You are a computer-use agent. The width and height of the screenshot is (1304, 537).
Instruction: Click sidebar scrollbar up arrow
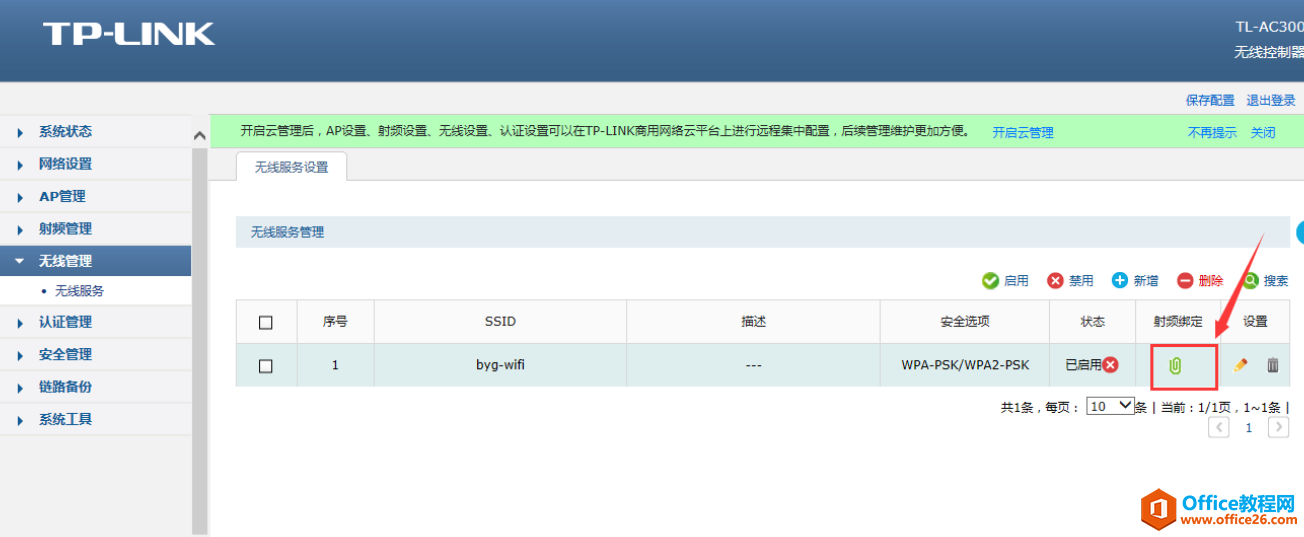point(199,135)
